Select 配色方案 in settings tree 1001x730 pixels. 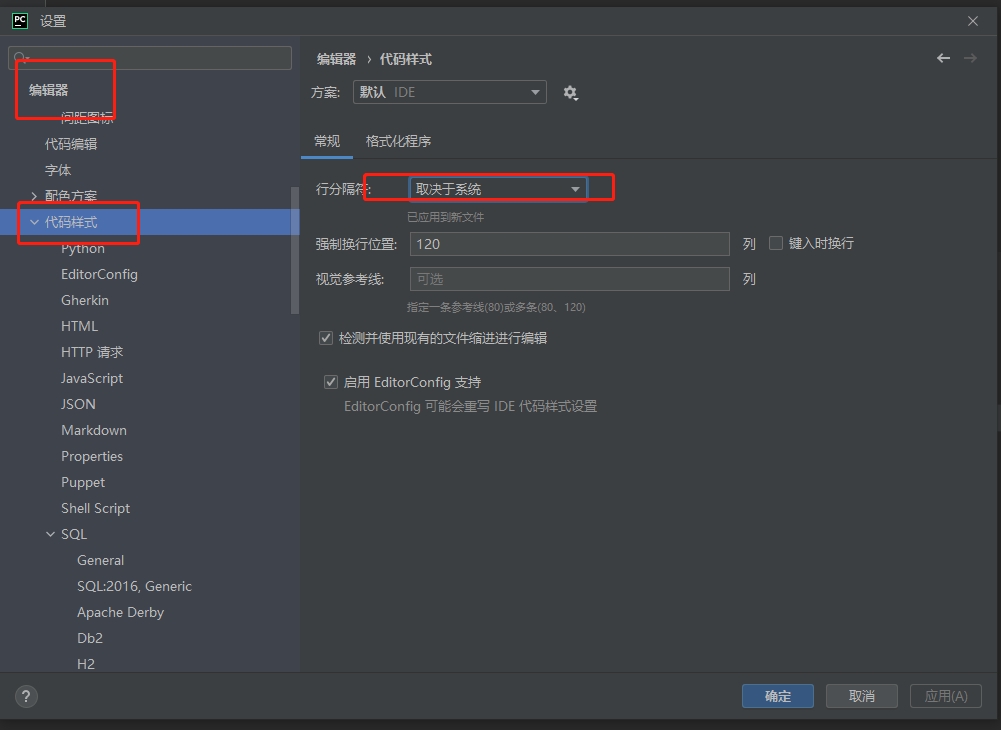coord(71,196)
